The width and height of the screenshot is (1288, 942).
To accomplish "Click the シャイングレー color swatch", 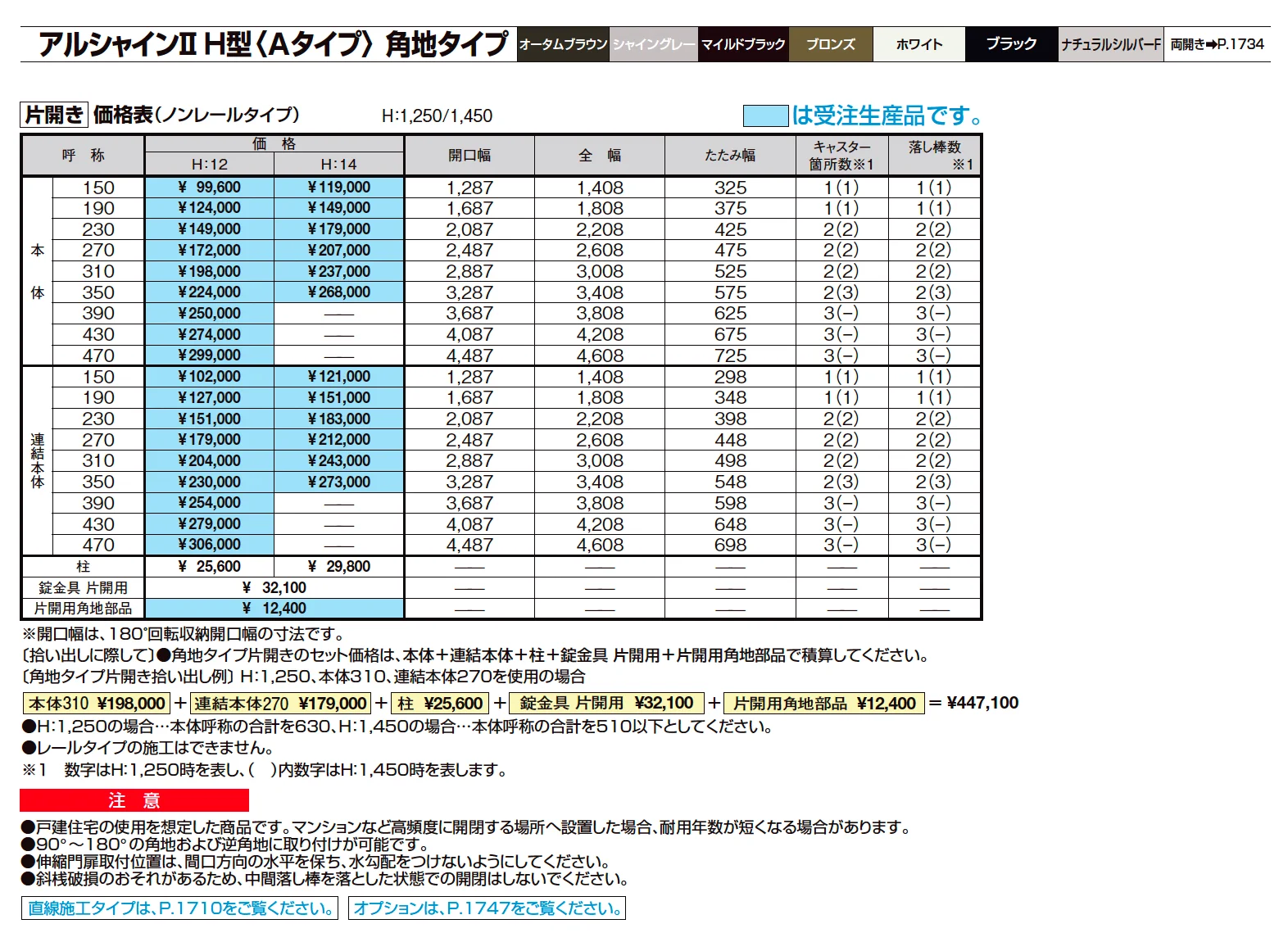I will tap(653, 44).
